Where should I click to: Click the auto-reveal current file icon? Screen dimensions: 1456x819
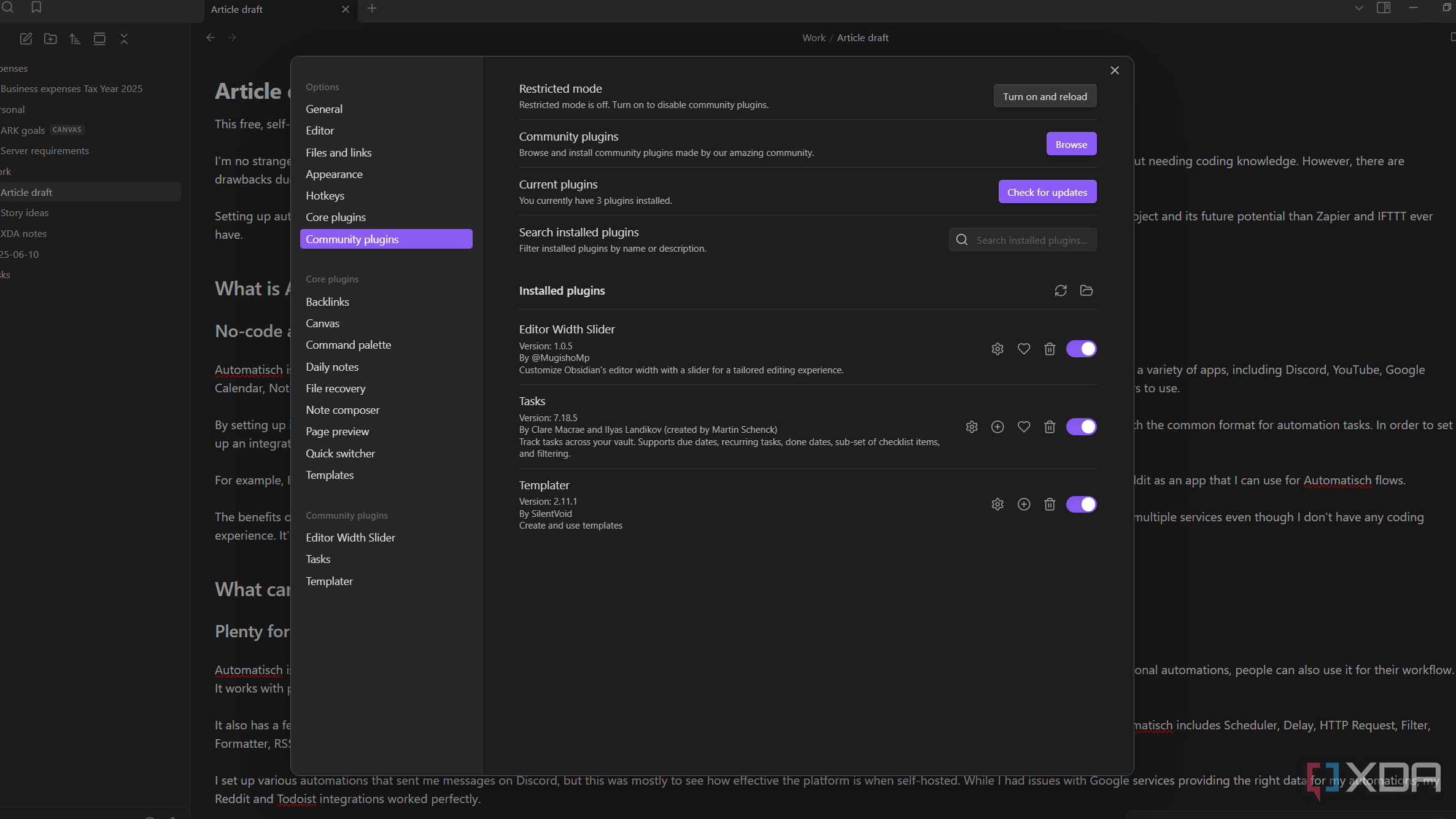[99, 39]
